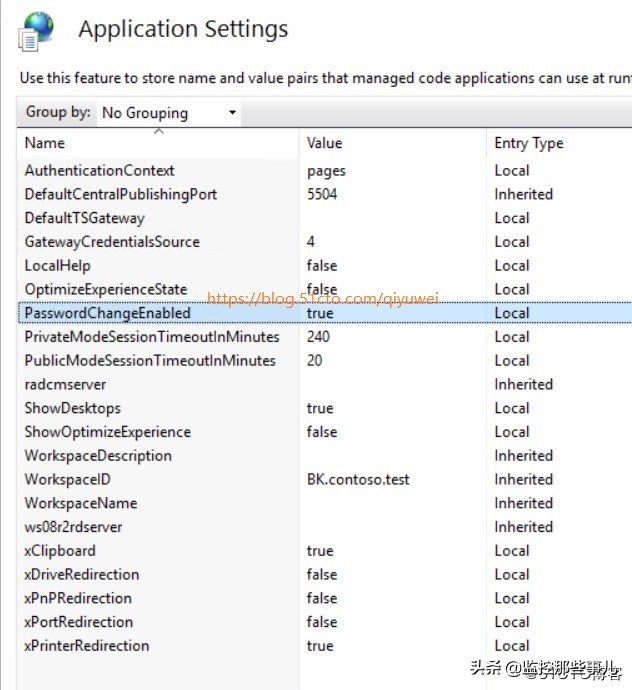Sort by the Entry Type column header
The height and width of the screenshot is (690, 632).
[559, 143]
